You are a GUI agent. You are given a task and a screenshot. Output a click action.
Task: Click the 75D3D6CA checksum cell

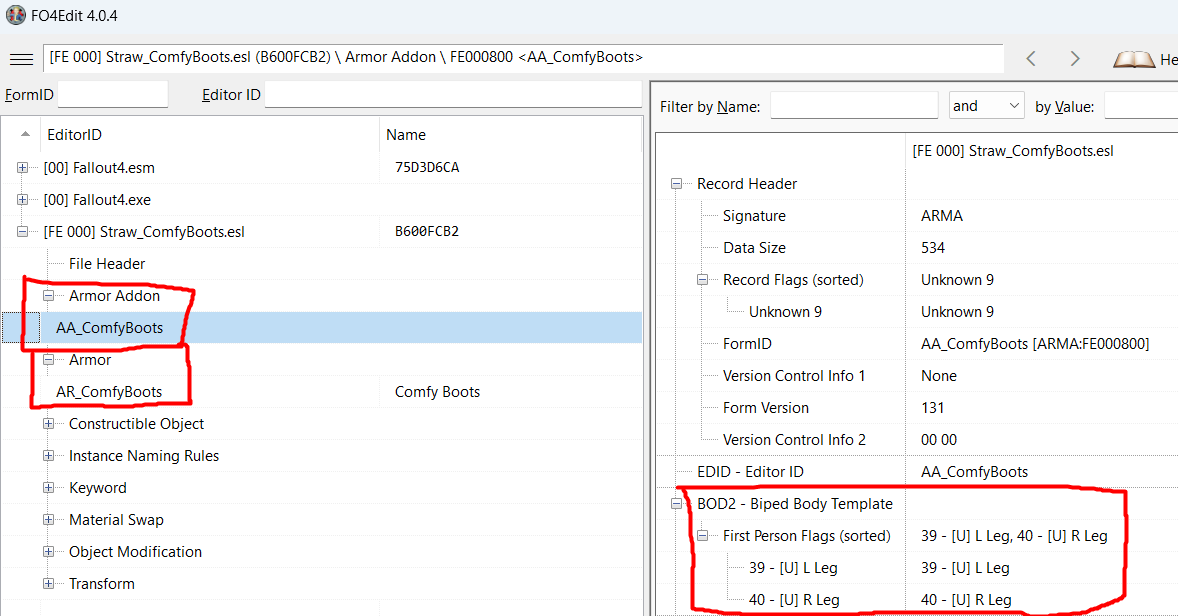pos(427,168)
